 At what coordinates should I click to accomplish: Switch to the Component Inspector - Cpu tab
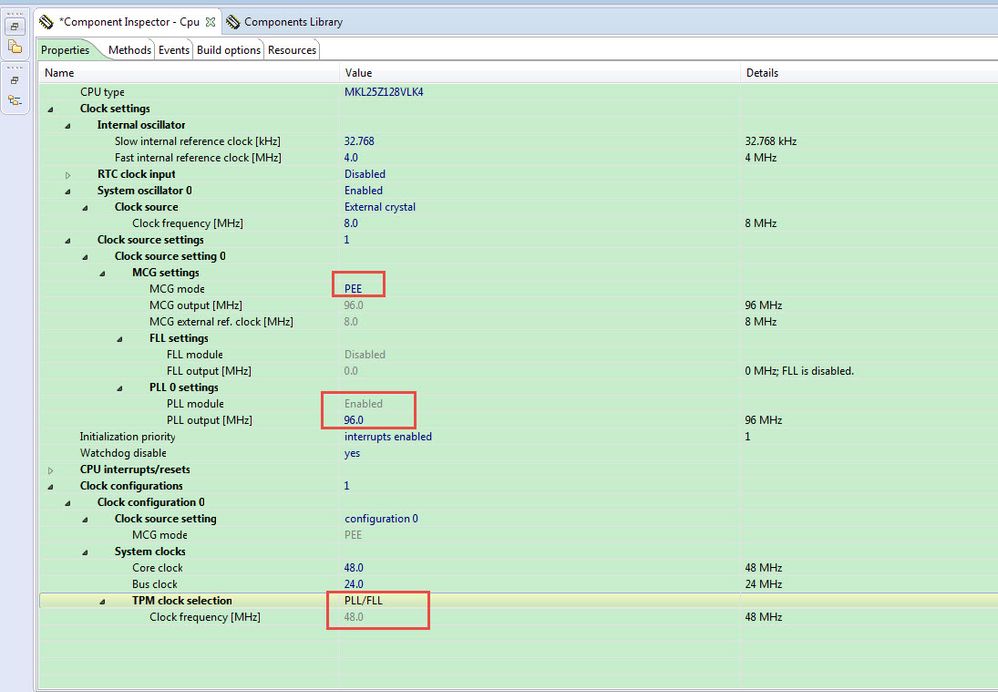pos(129,22)
